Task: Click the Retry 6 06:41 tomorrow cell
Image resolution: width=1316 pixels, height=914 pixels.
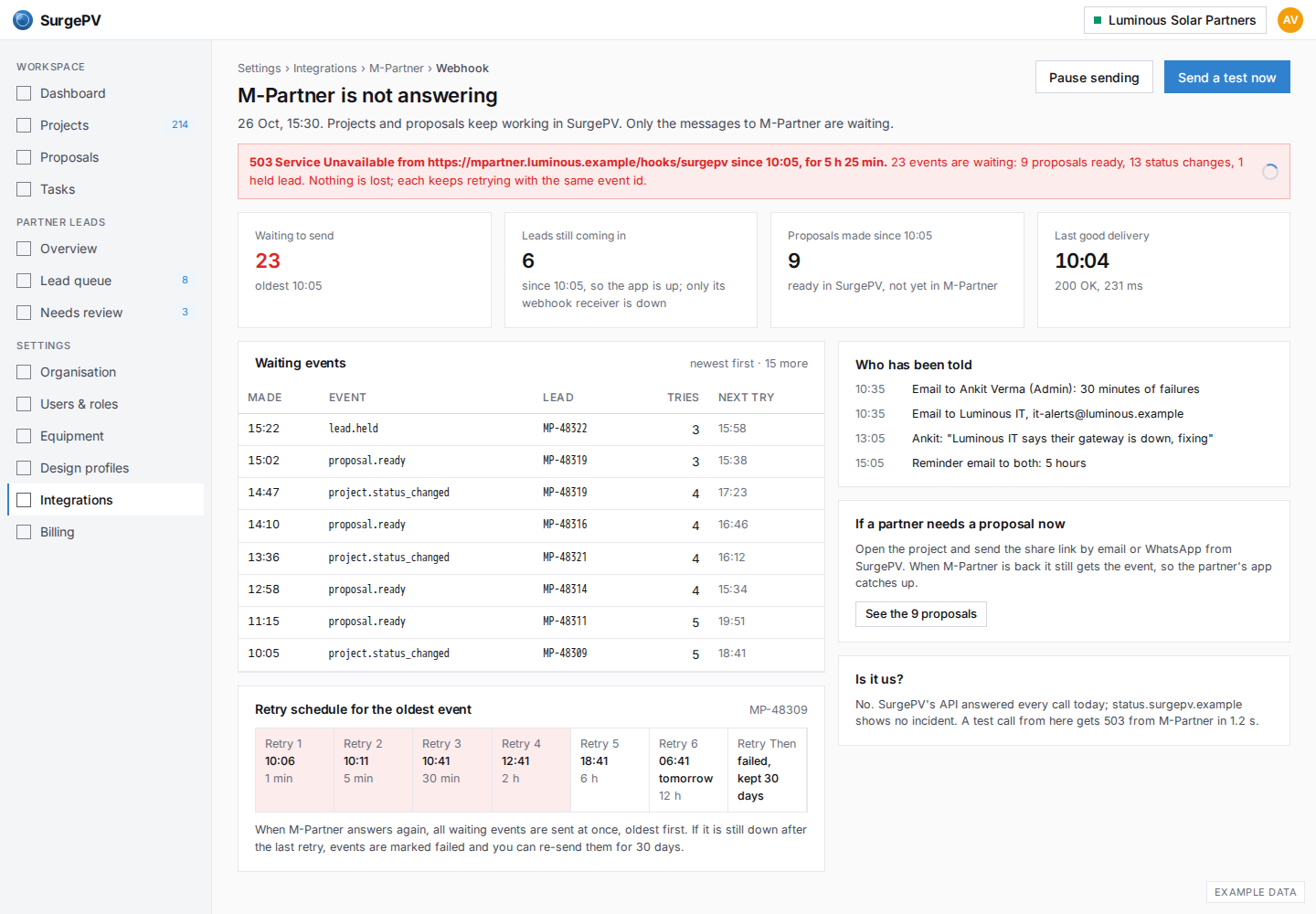Action: tap(688, 770)
